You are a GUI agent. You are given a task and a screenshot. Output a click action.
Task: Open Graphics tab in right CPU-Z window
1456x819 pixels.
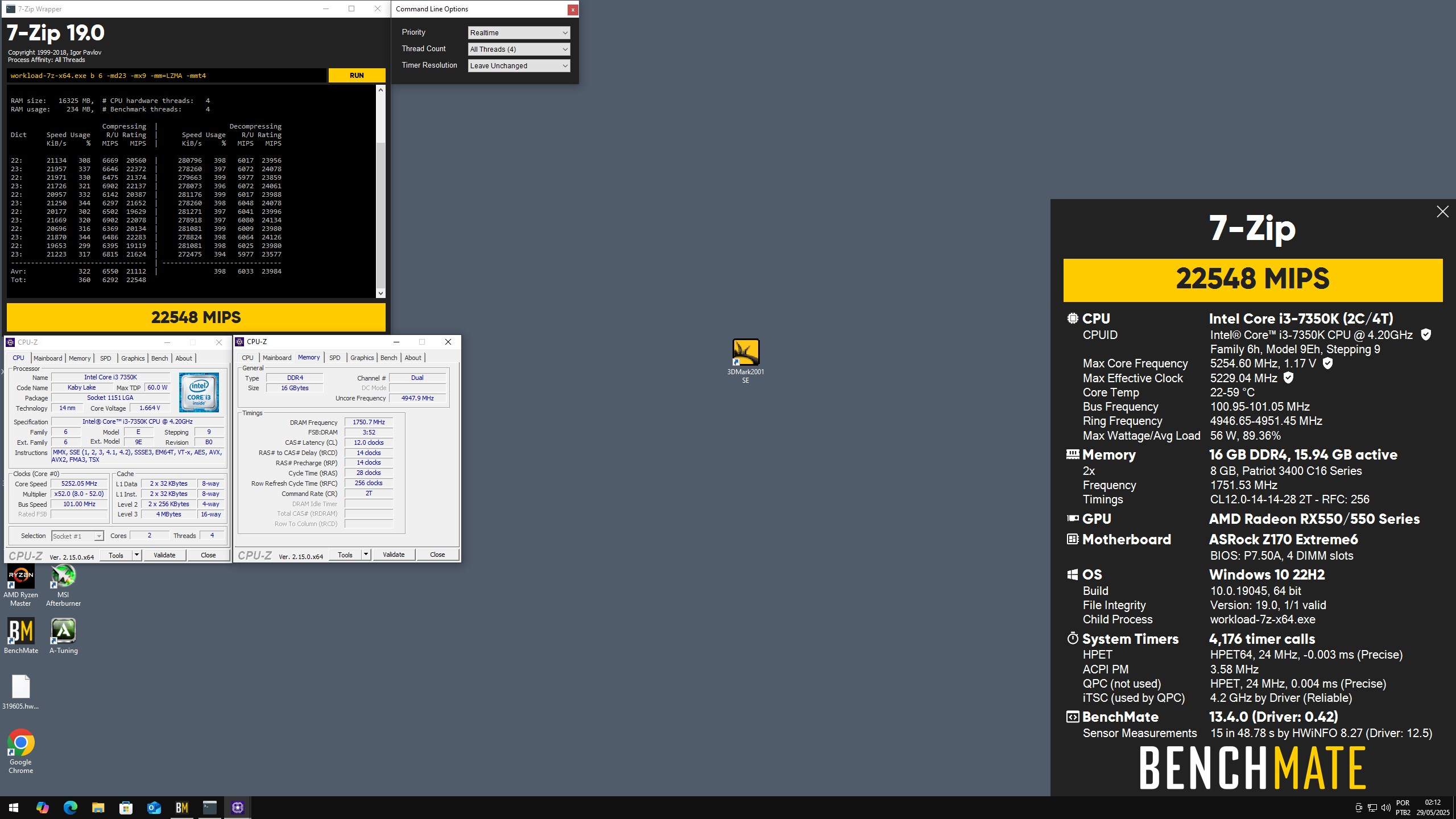pos(362,358)
